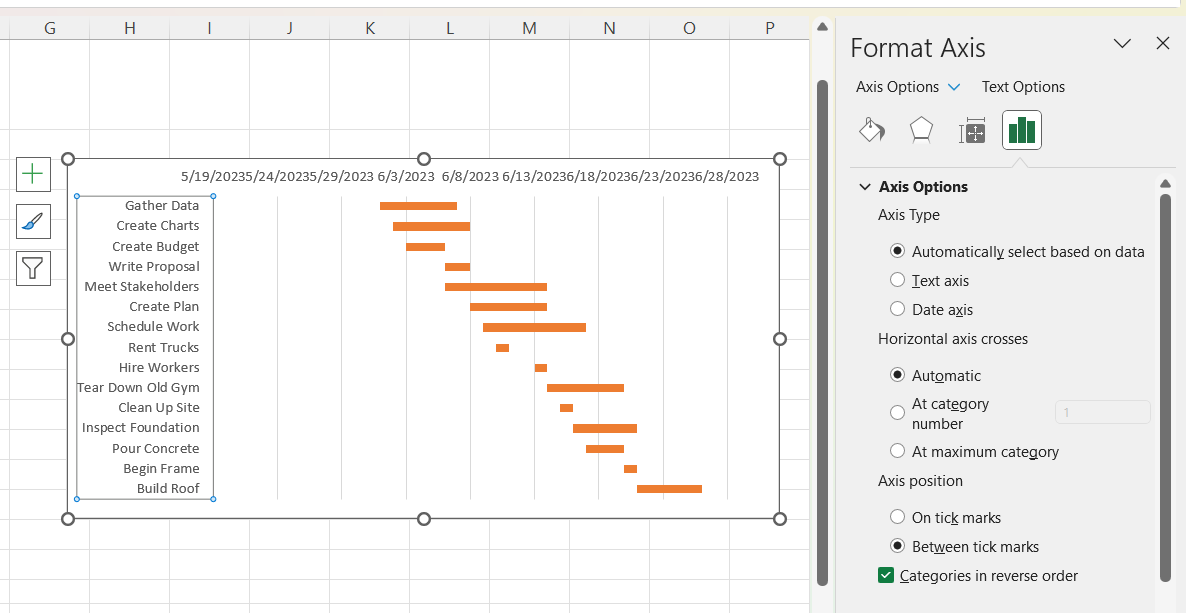
Task: Click the chart's bottom-right corner handle
Action: [x=780, y=518]
